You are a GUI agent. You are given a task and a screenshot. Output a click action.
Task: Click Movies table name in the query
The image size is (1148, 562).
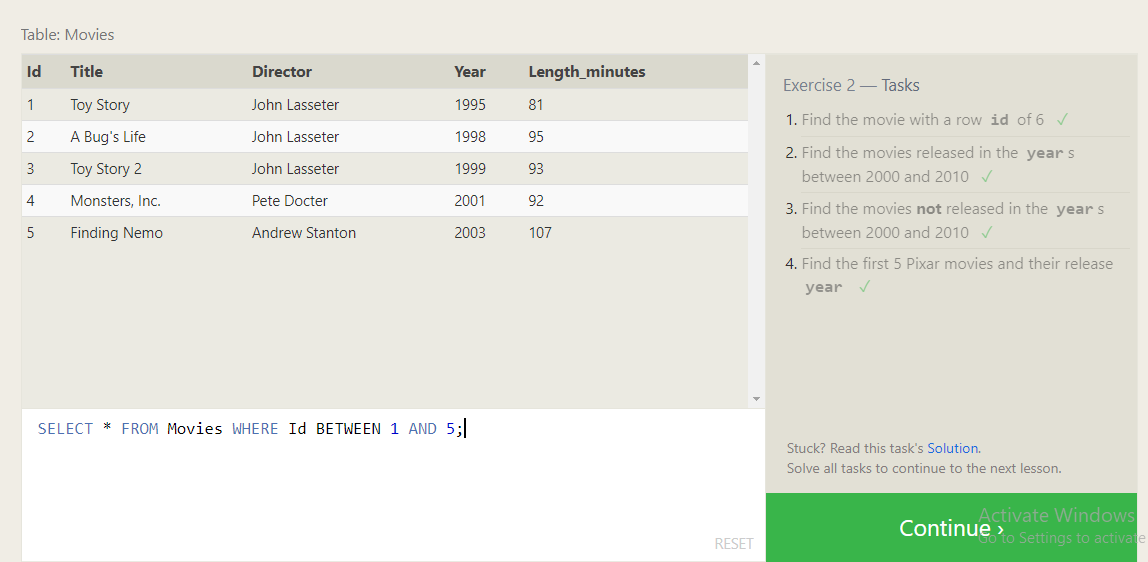(195, 429)
